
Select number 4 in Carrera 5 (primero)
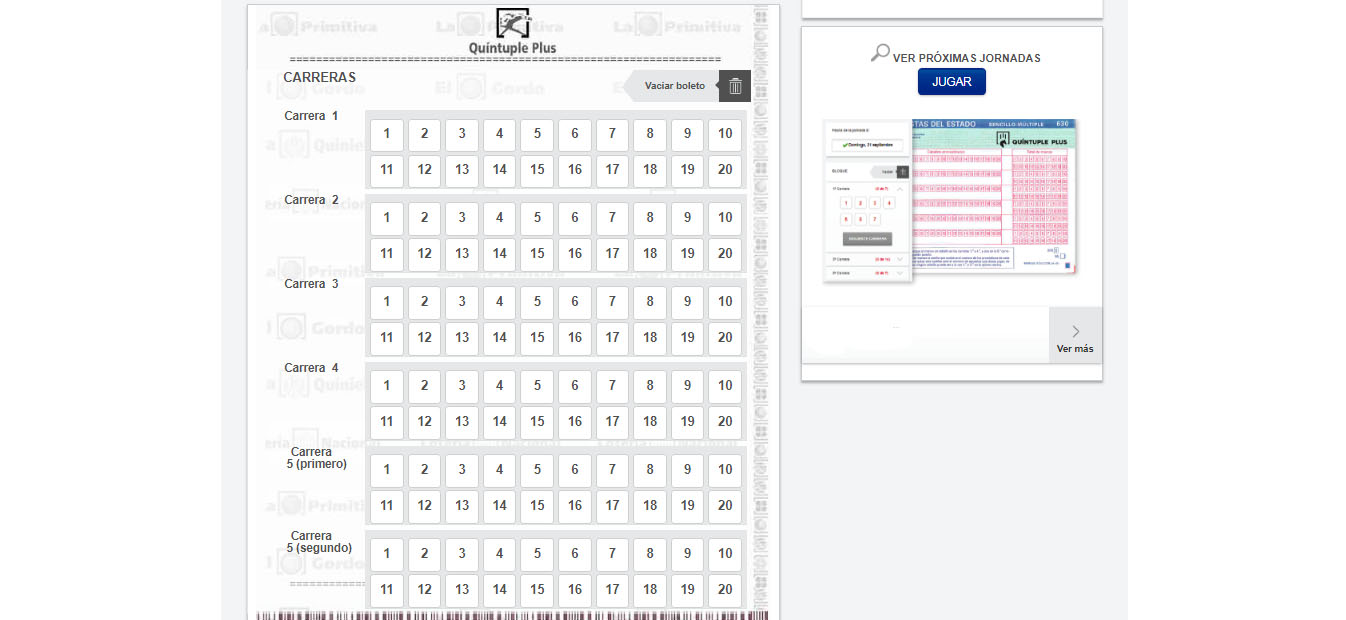pyautogui.click(x=500, y=471)
